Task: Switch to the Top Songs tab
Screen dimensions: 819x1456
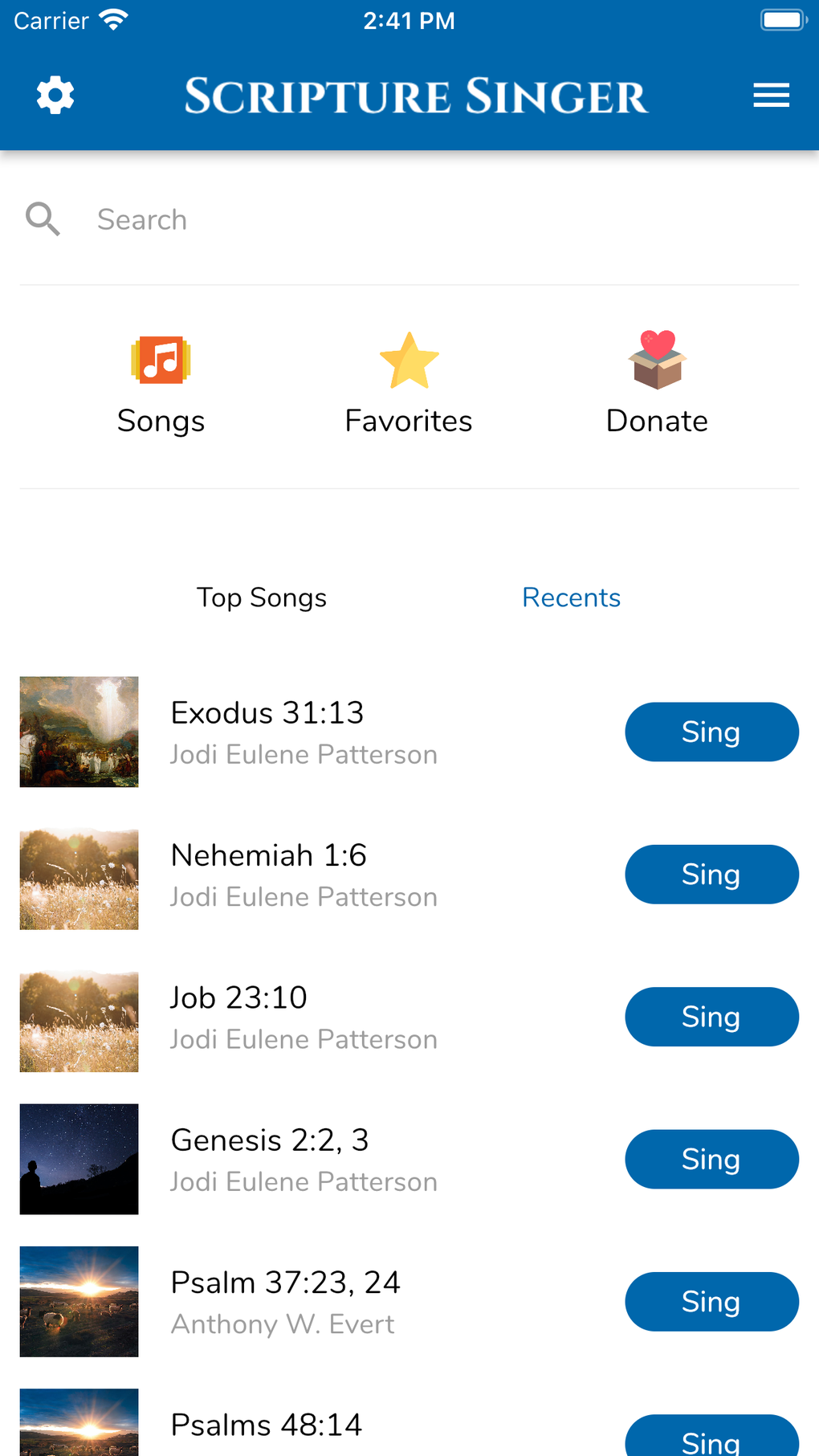Action: [x=262, y=597]
